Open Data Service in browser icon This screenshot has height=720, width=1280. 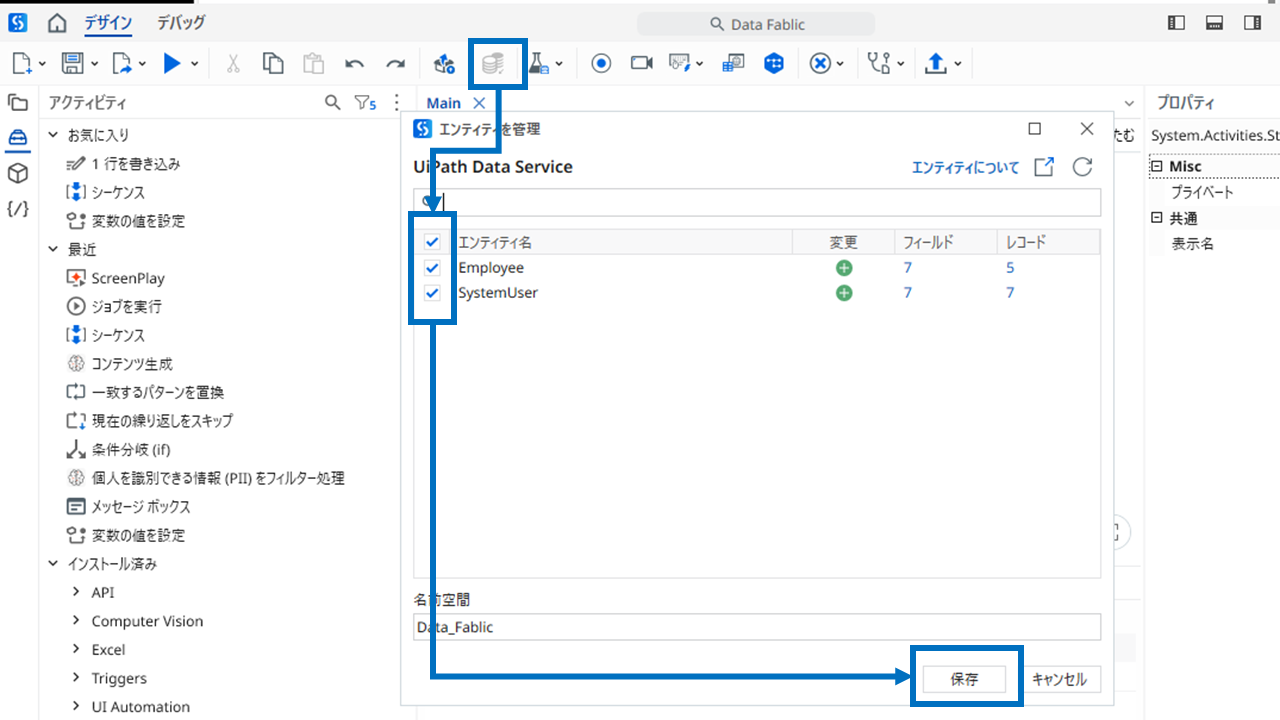point(1043,167)
